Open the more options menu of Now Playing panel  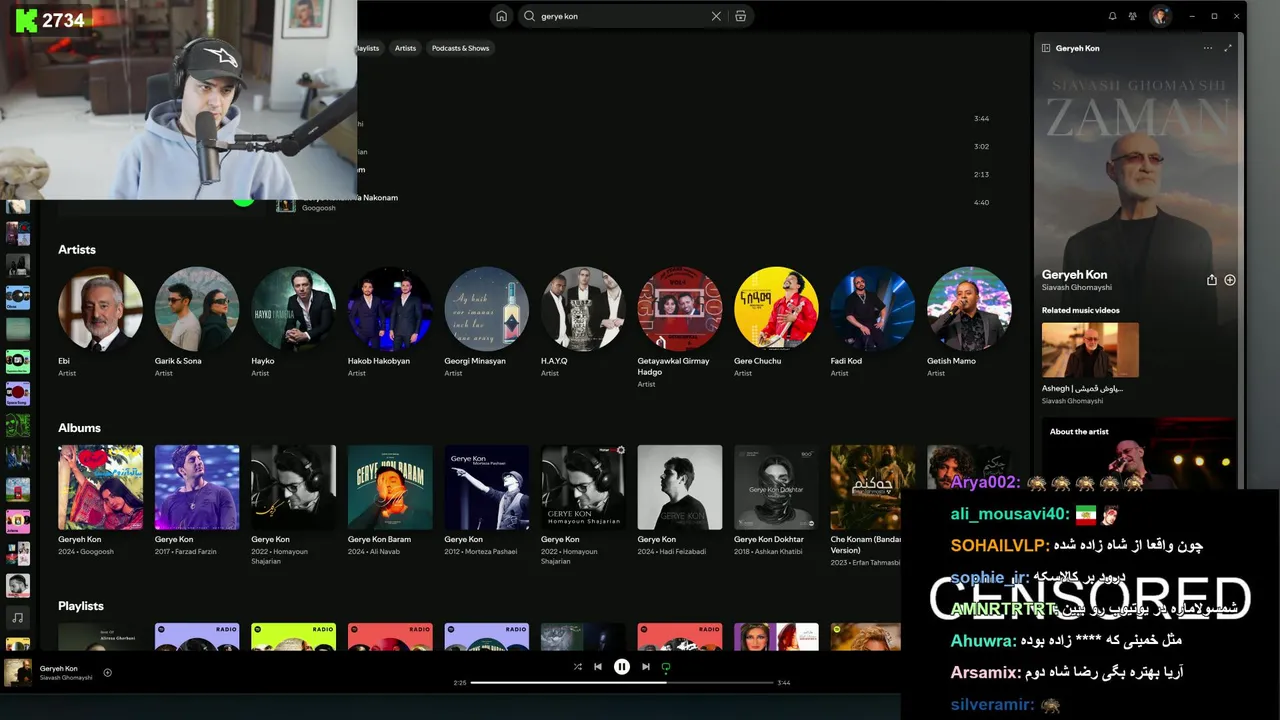coord(1208,48)
